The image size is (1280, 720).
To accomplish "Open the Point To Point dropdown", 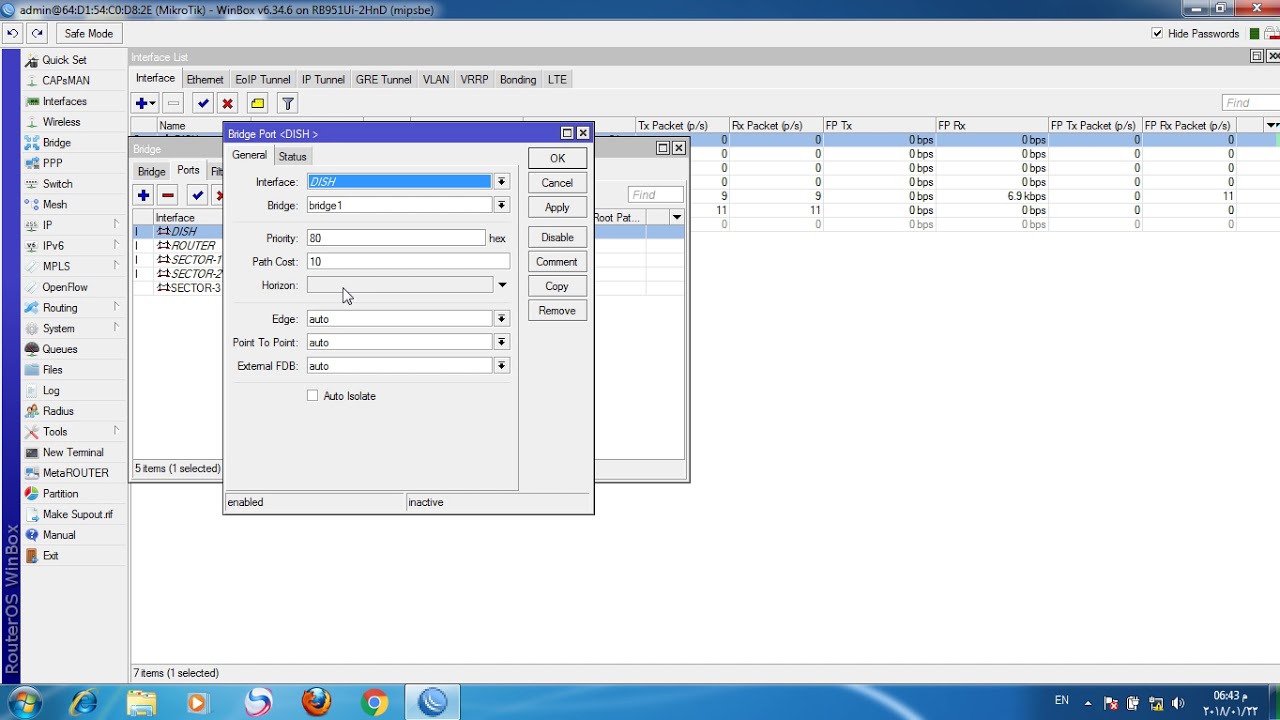I will [x=502, y=342].
